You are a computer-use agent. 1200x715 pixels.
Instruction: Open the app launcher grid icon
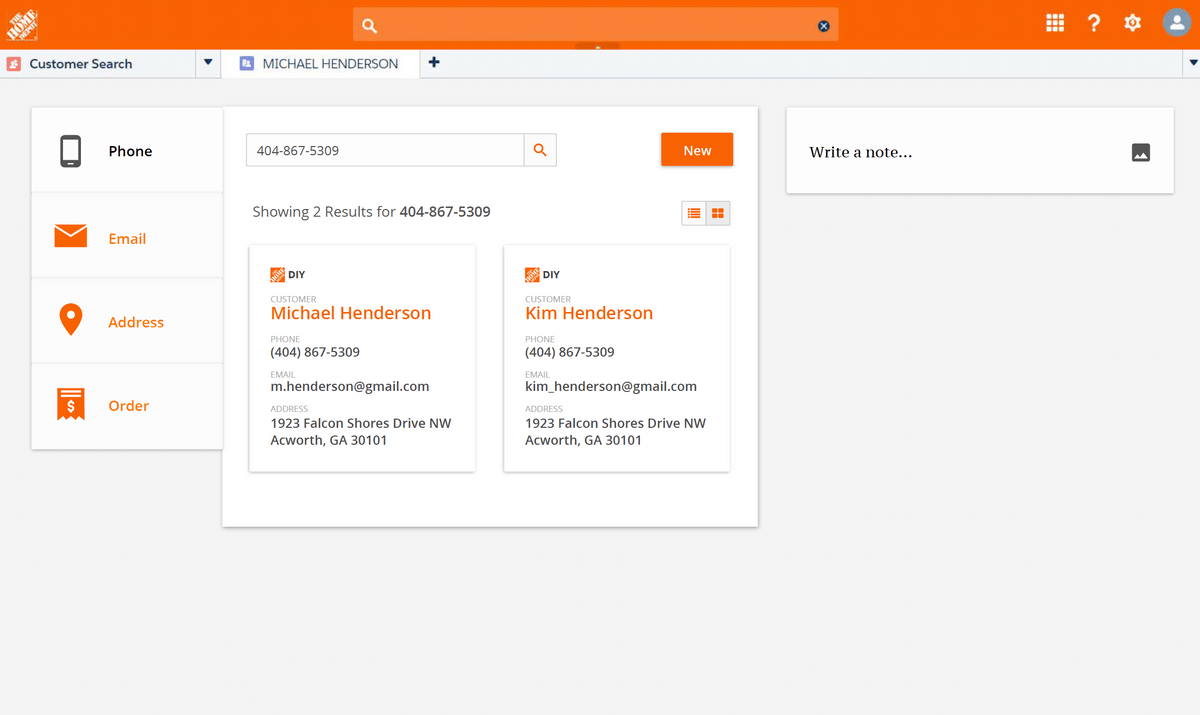click(x=1055, y=23)
